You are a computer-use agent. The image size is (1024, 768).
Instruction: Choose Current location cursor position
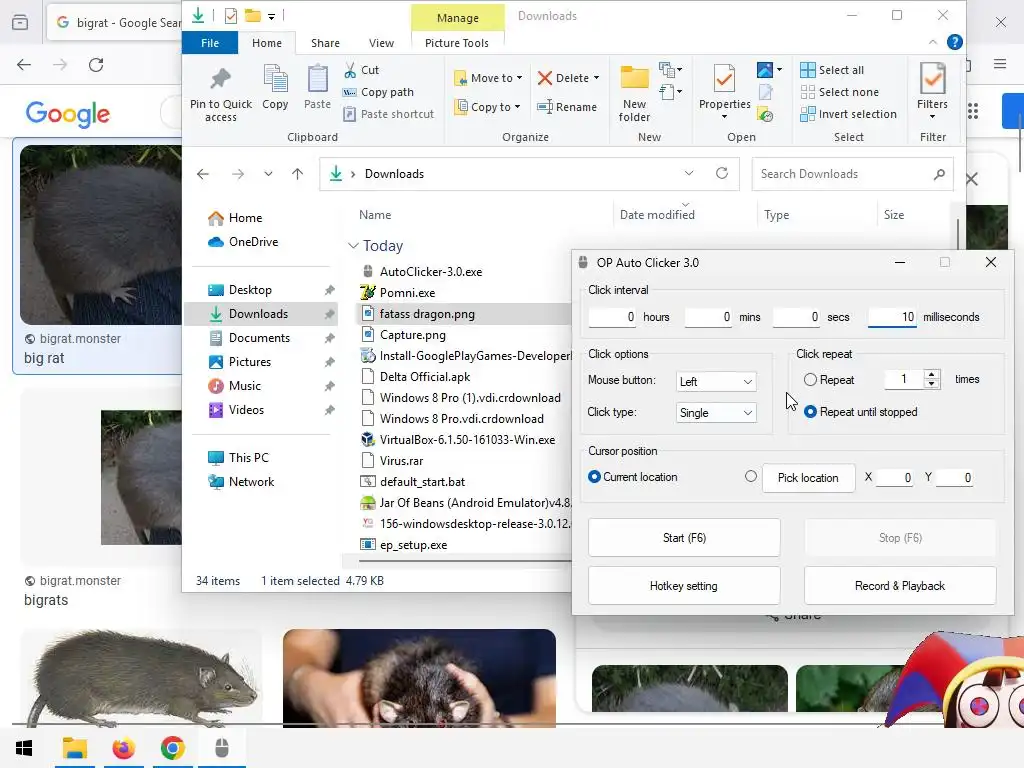(594, 477)
